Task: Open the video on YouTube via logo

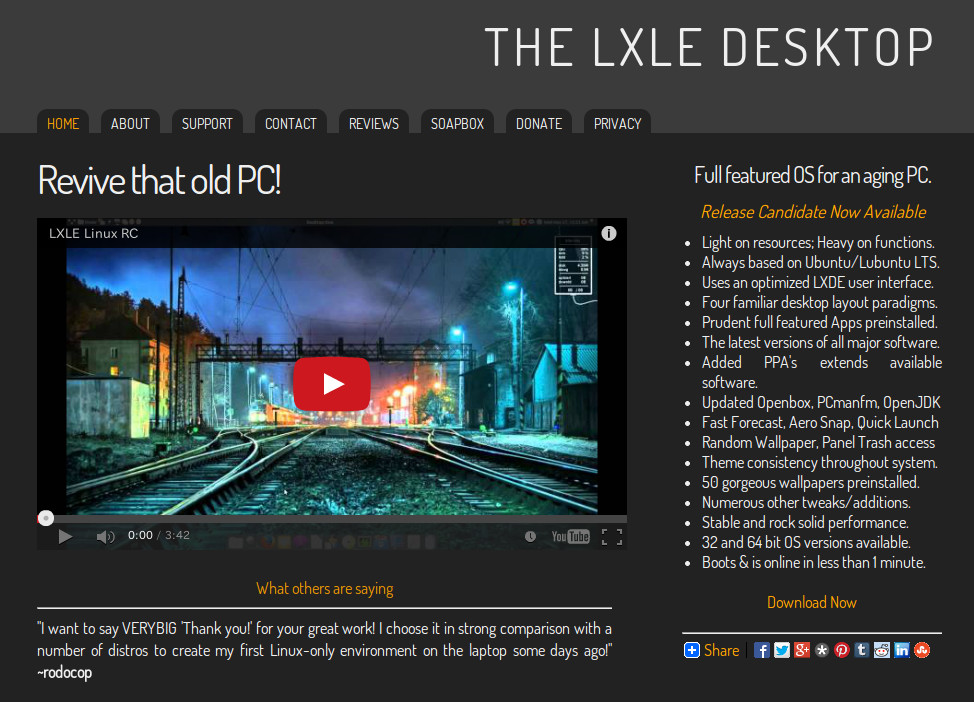Action: (570, 536)
